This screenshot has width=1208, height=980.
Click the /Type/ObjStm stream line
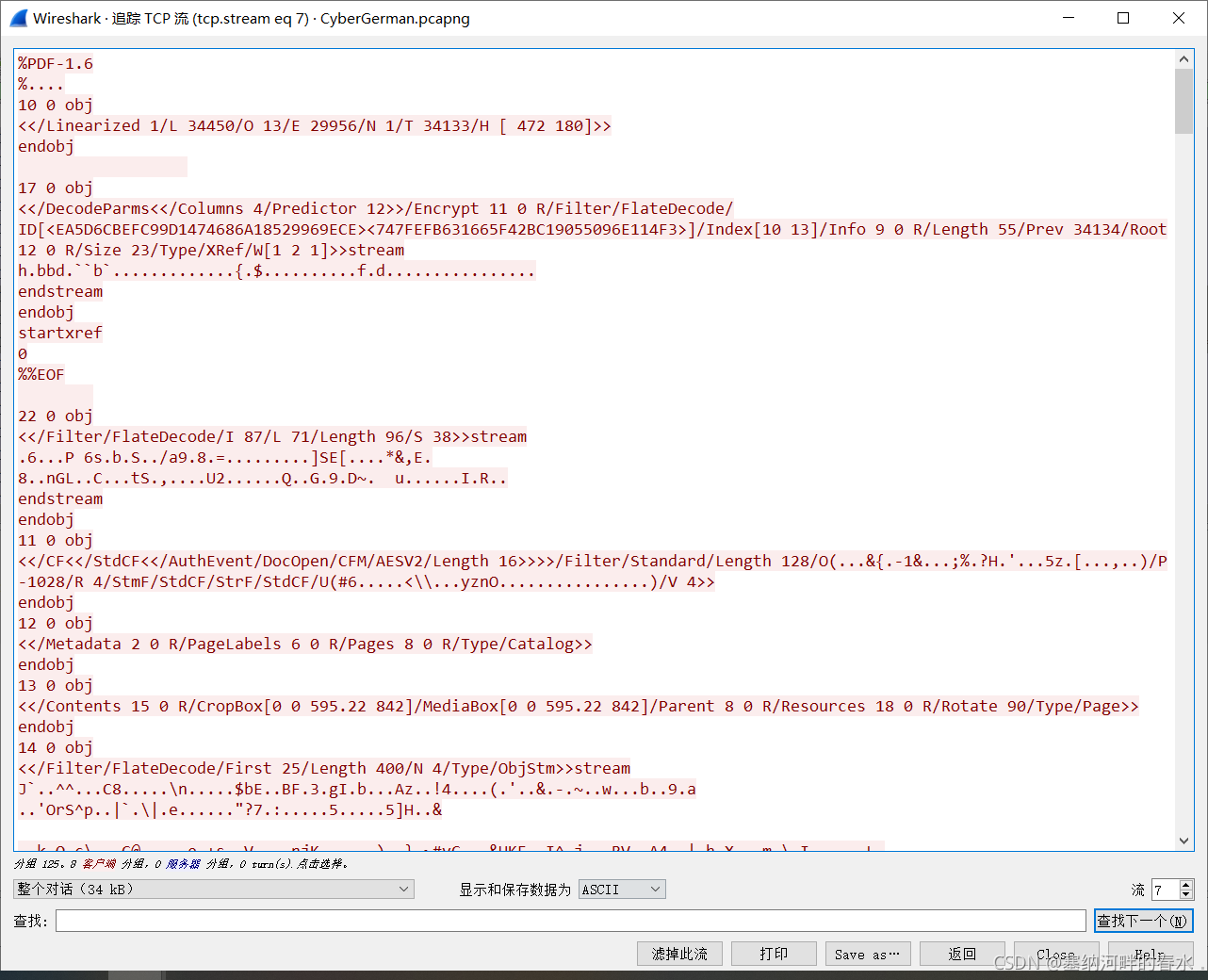[x=324, y=768]
